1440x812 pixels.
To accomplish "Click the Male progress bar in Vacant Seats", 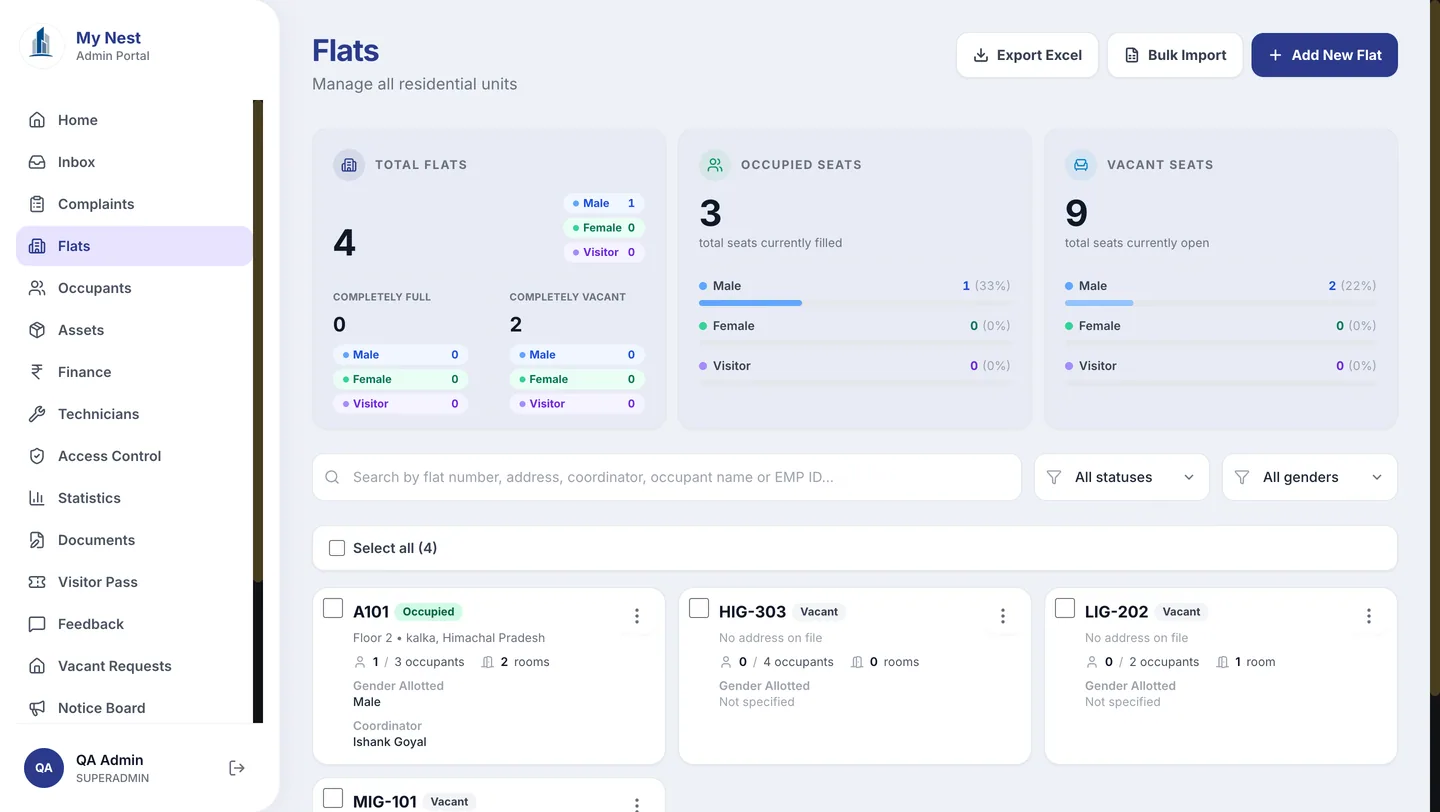I will (1221, 303).
